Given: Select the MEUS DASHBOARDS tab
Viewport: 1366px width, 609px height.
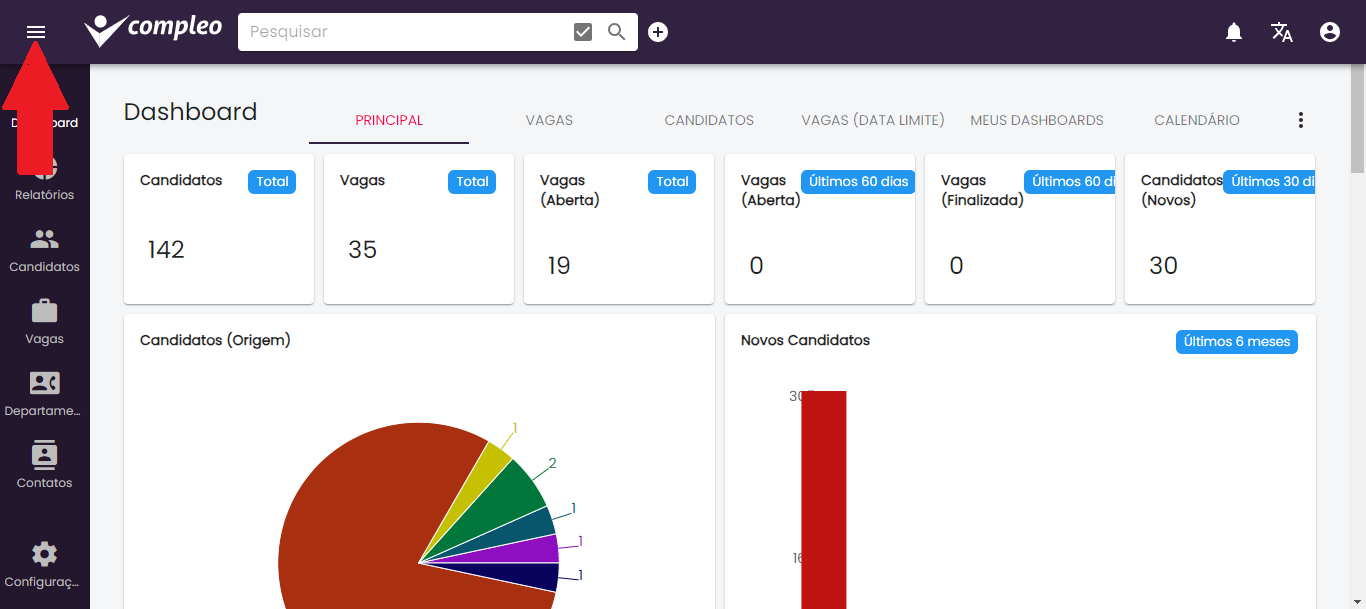Looking at the screenshot, I should [1036, 120].
